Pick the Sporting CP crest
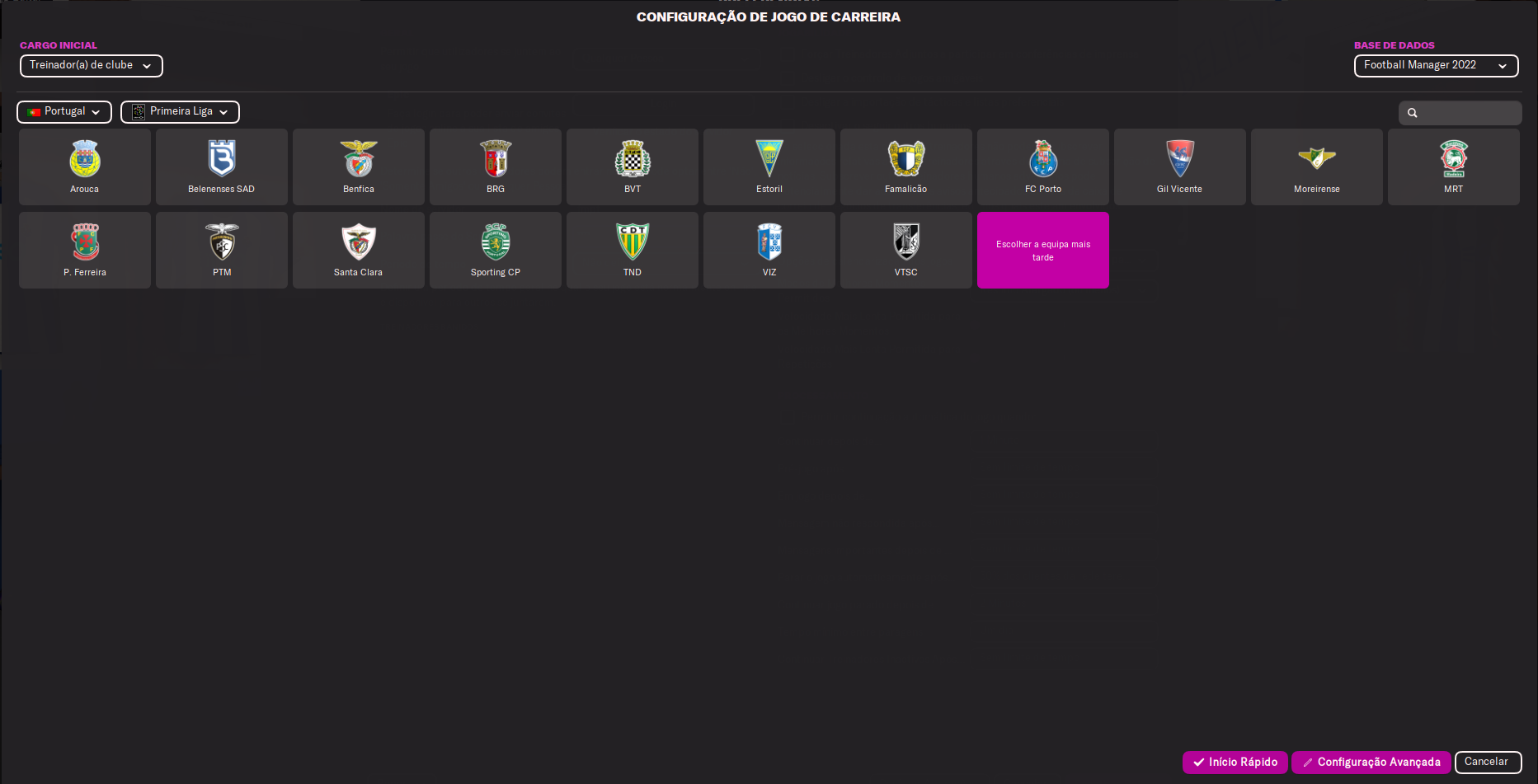Image resolution: width=1538 pixels, height=784 pixels. (496, 242)
